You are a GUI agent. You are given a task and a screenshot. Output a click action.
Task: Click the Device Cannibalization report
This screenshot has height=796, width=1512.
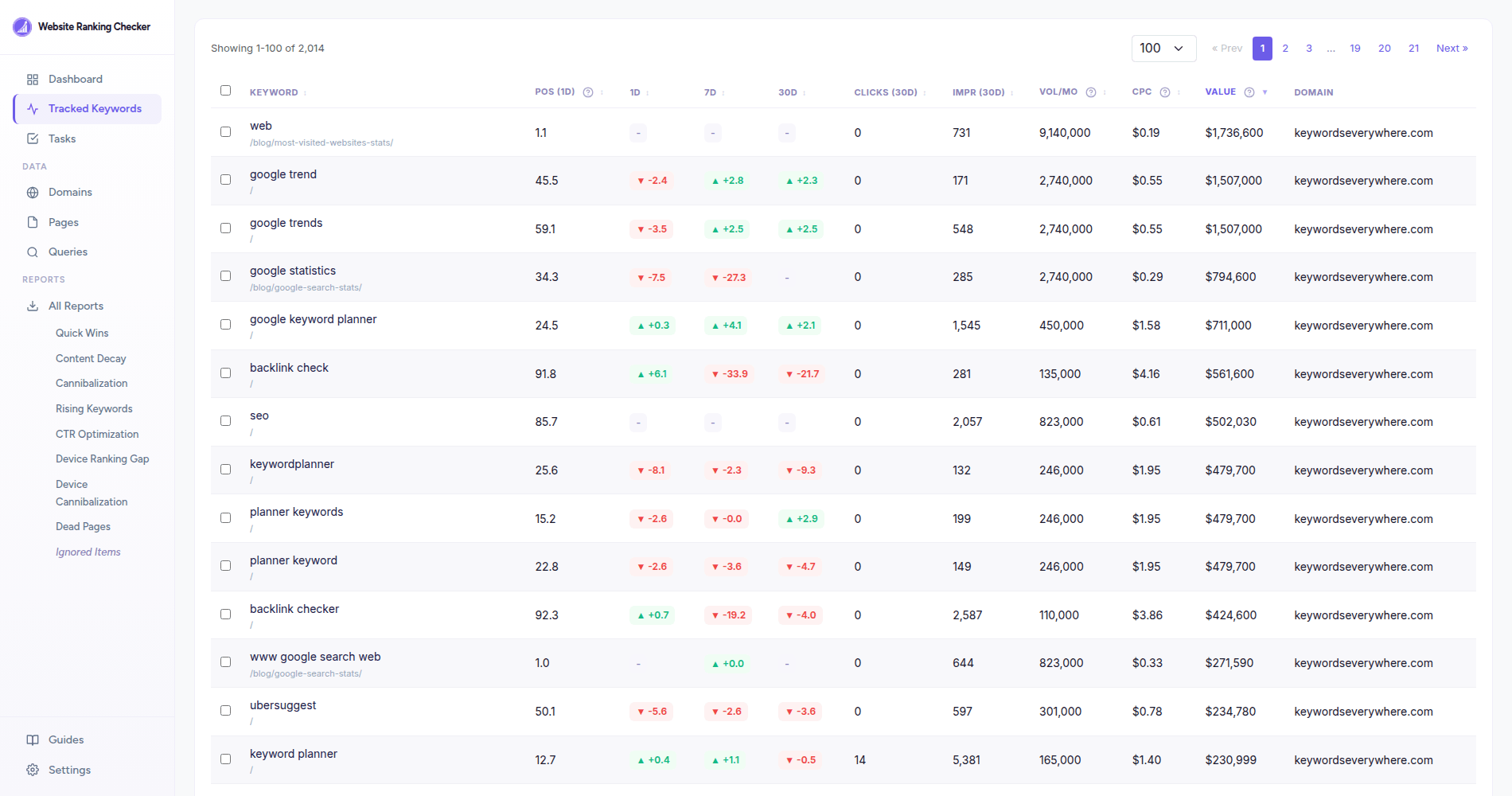(x=92, y=494)
